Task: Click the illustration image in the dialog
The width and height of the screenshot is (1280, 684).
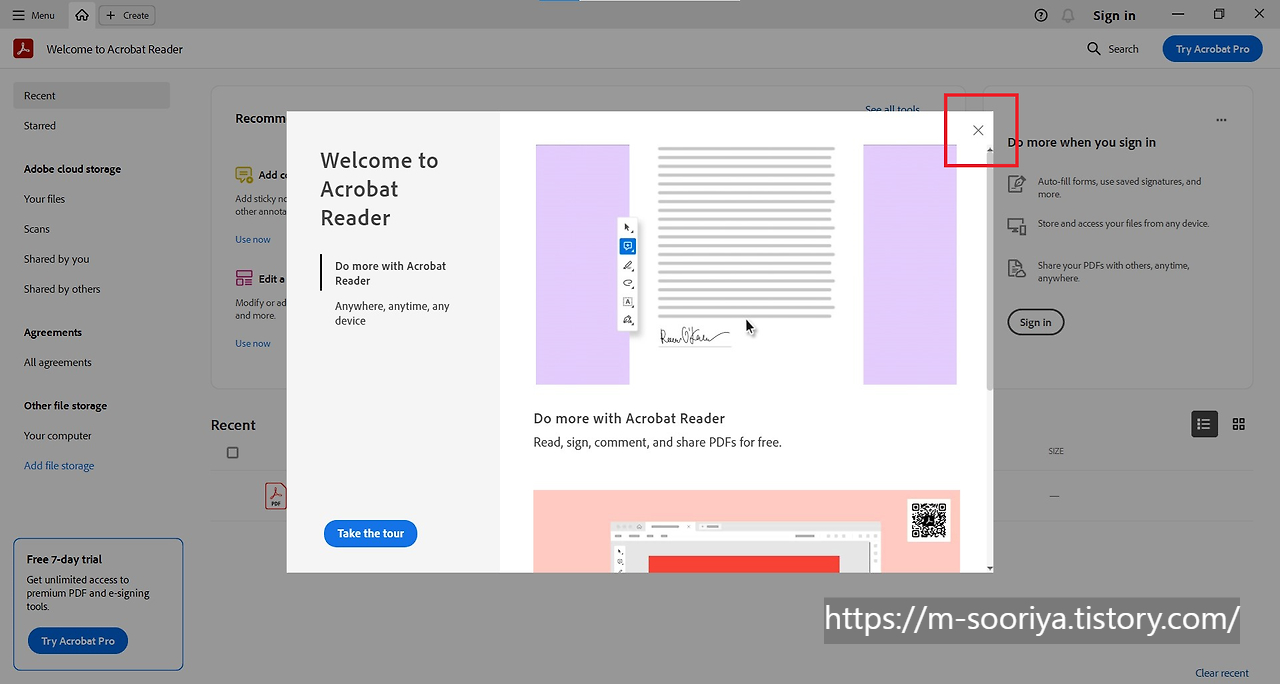Action: point(746,265)
